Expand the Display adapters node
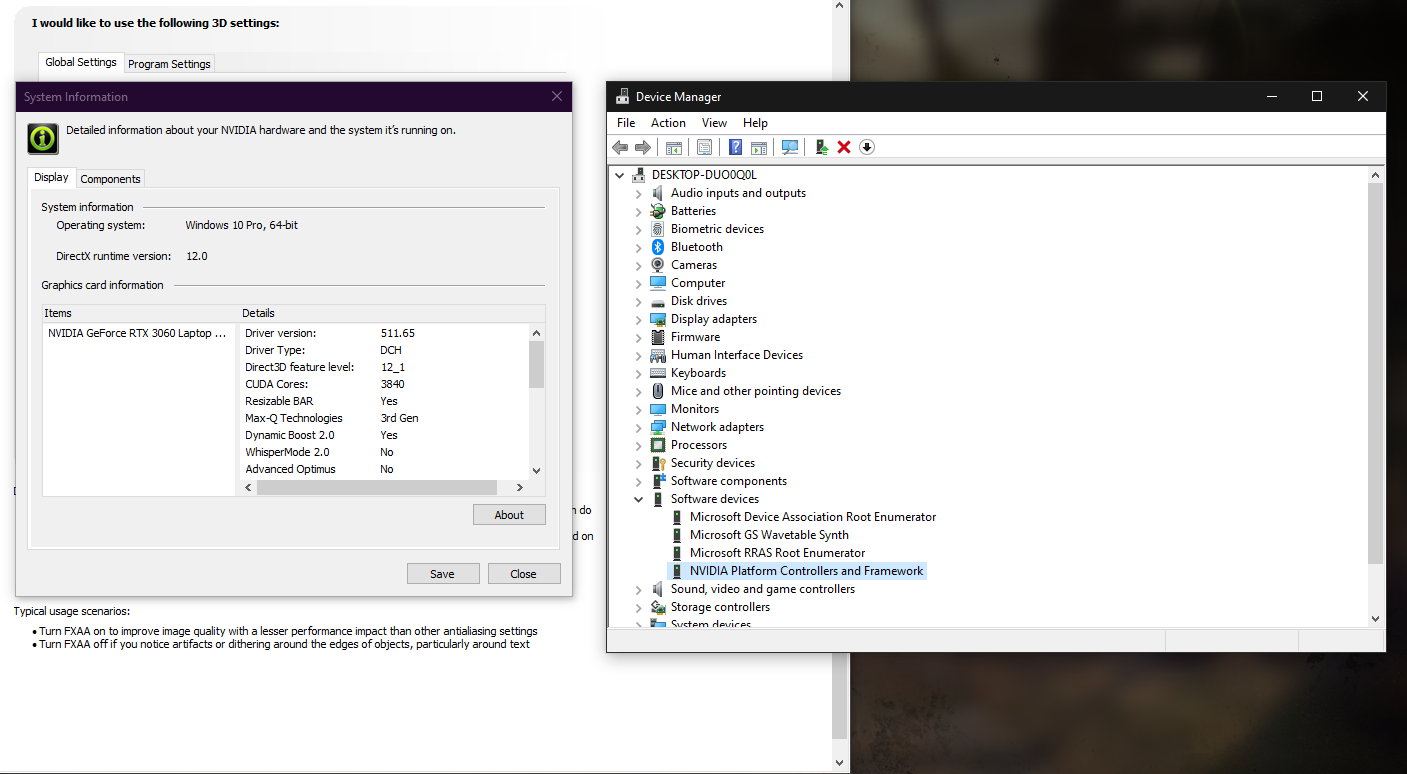The width and height of the screenshot is (1407, 774). pyautogui.click(x=639, y=319)
